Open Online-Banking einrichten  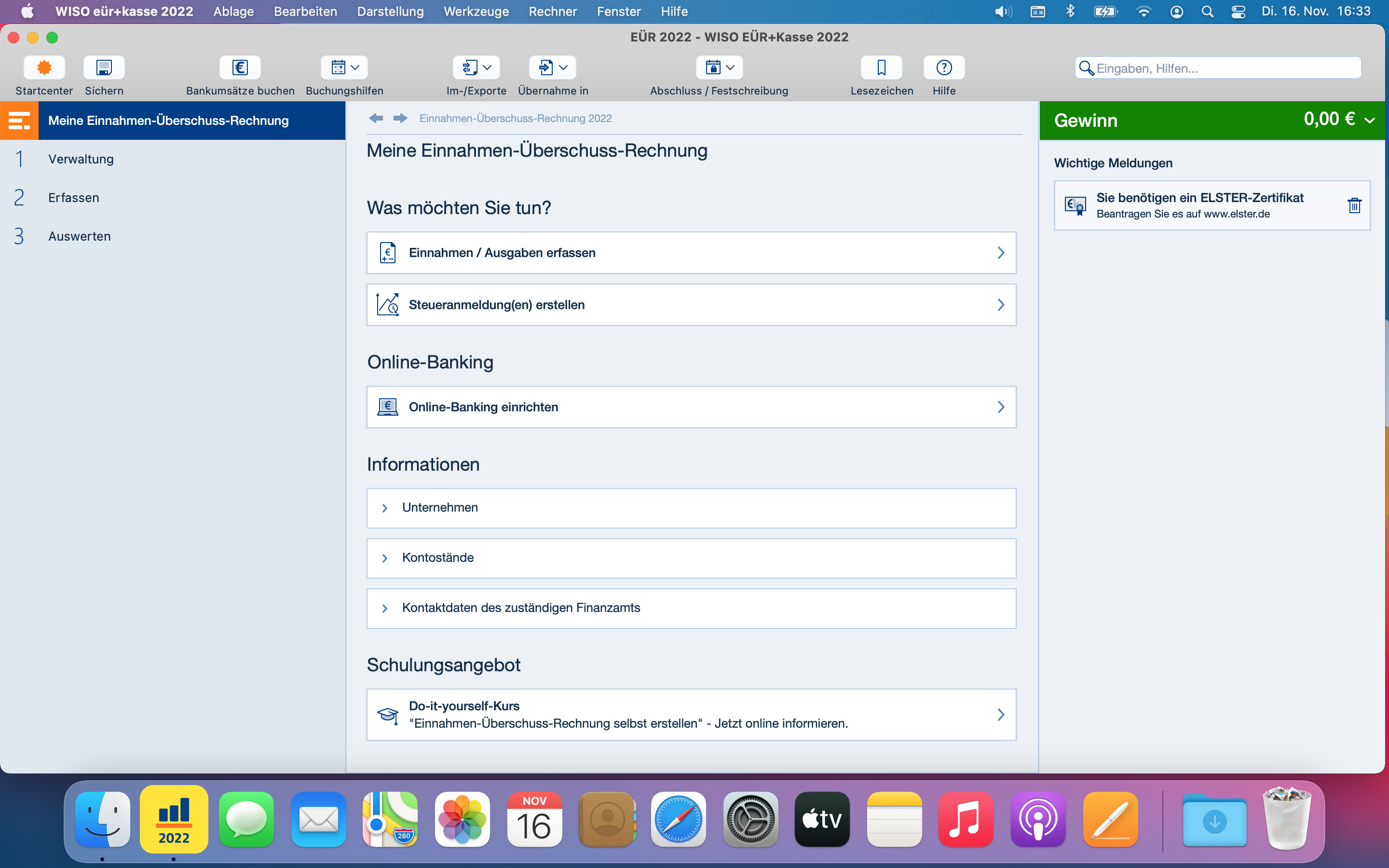[x=691, y=407]
